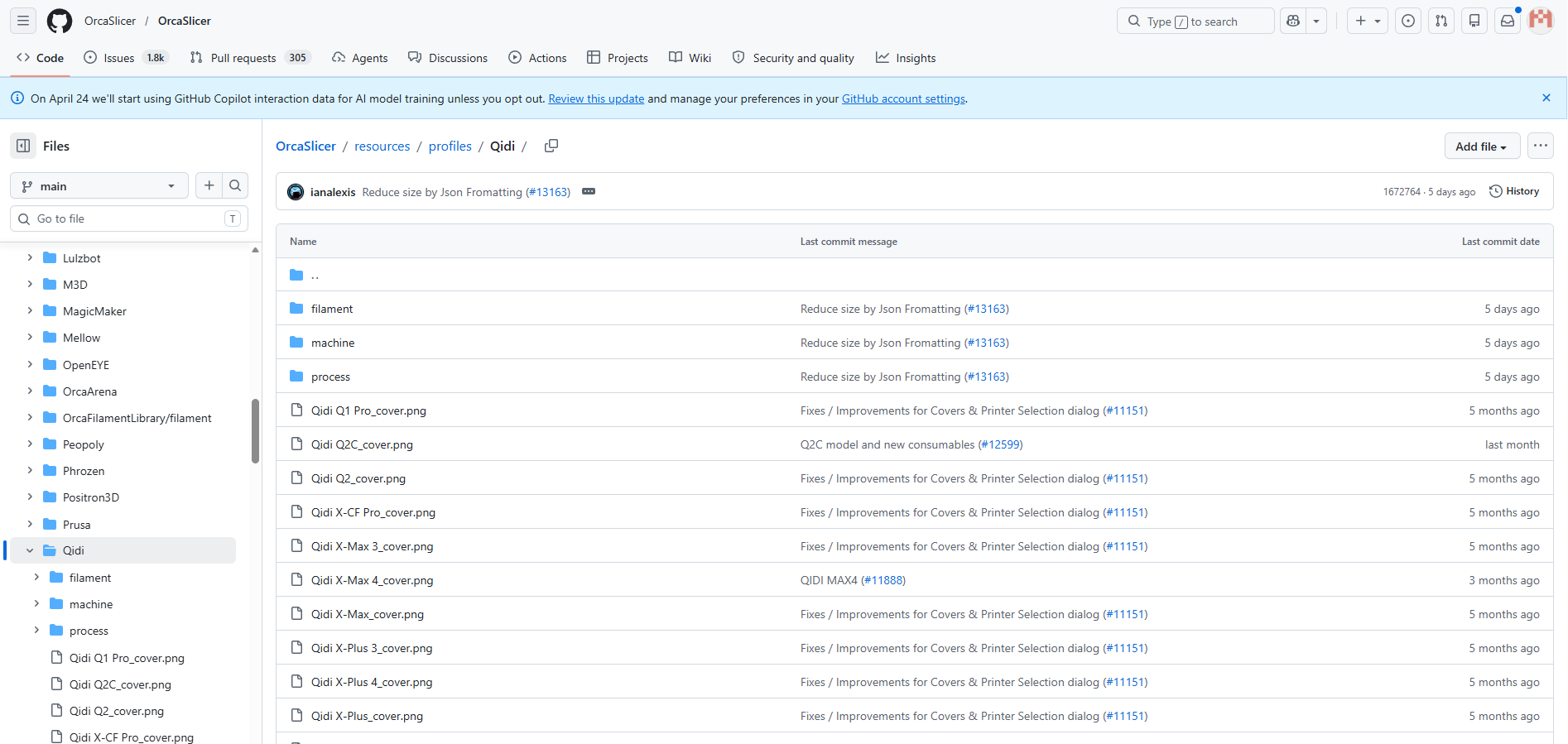
Task: Expand commit message details ellipsis
Action: (x=589, y=191)
